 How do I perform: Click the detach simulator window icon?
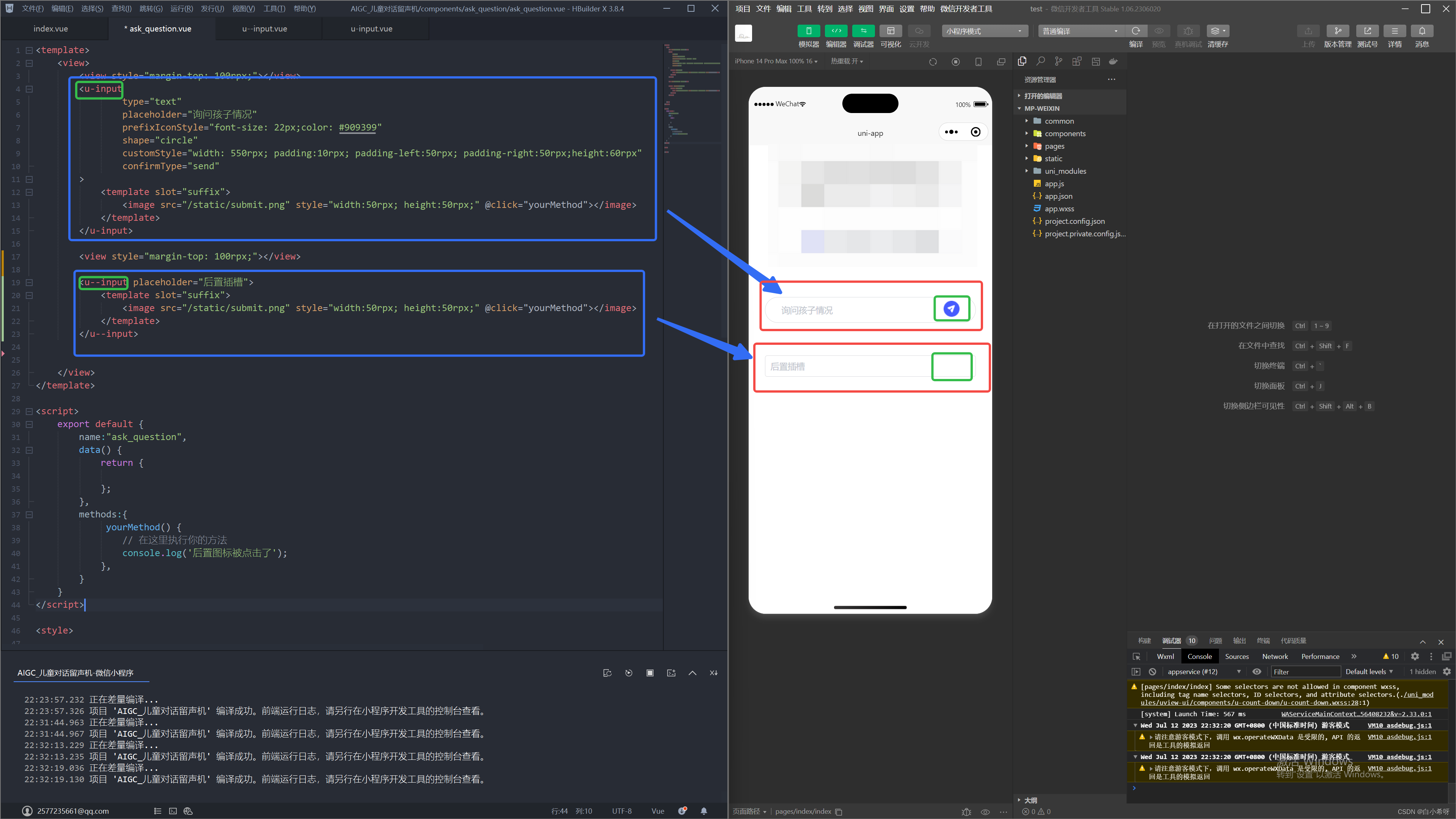click(x=1001, y=61)
